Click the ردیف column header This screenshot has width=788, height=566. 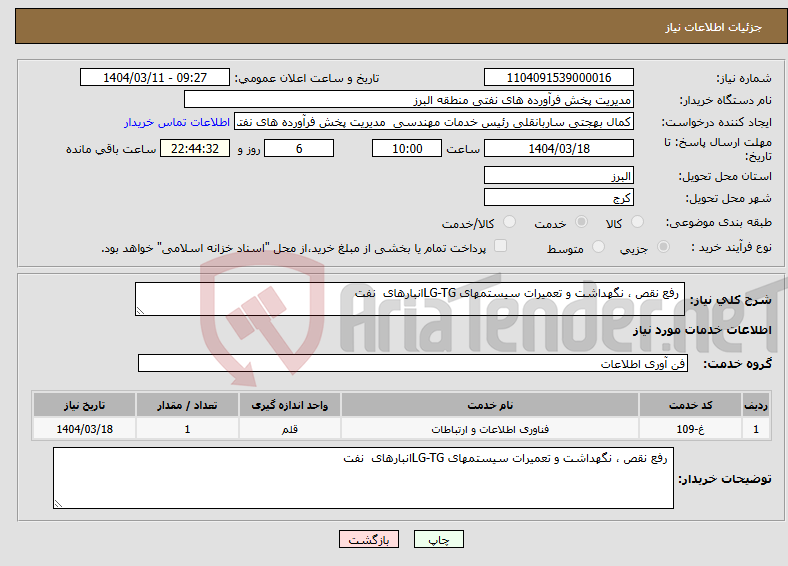click(x=756, y=405)
